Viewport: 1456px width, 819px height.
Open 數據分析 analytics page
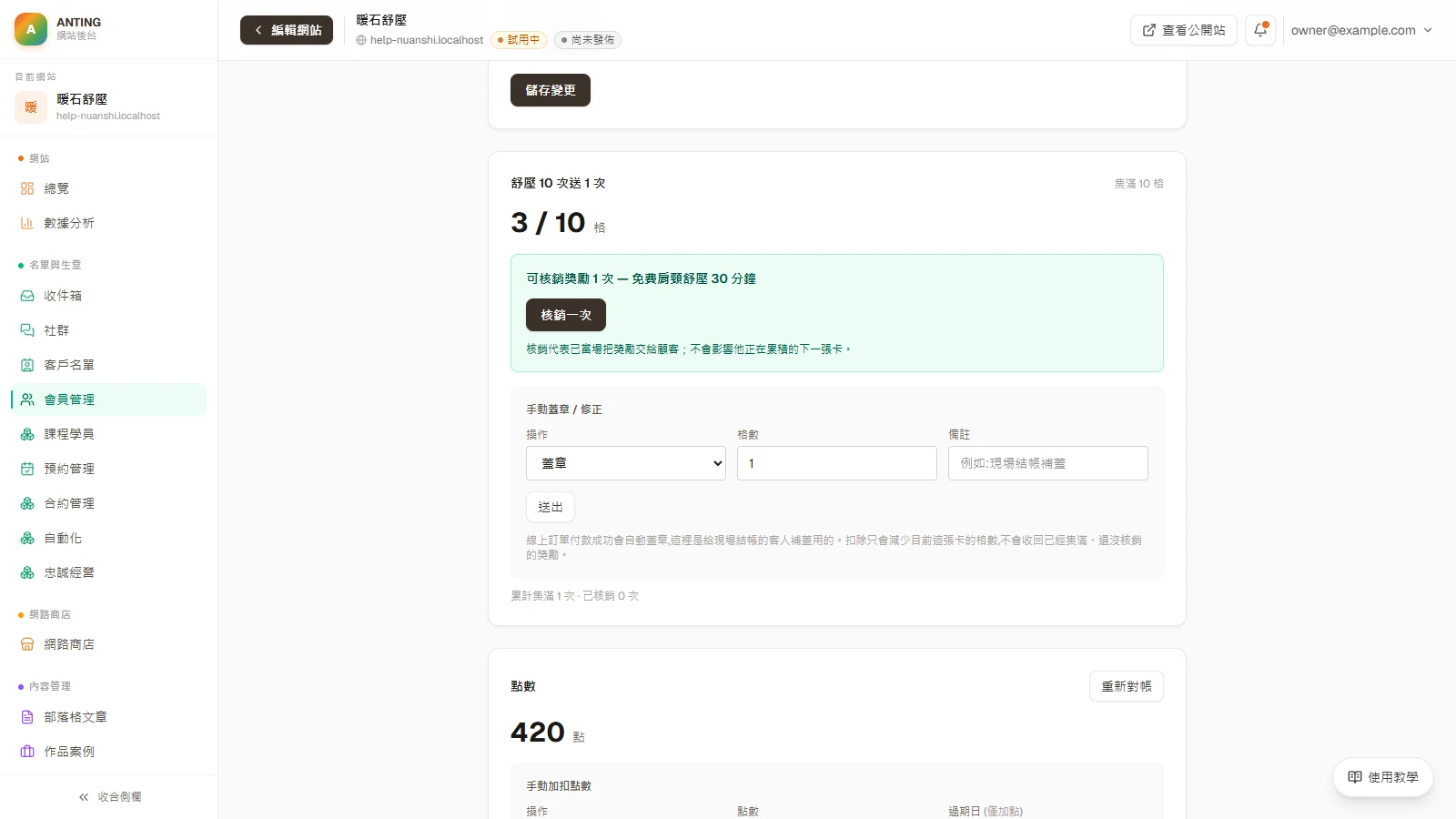pos(108,223)
